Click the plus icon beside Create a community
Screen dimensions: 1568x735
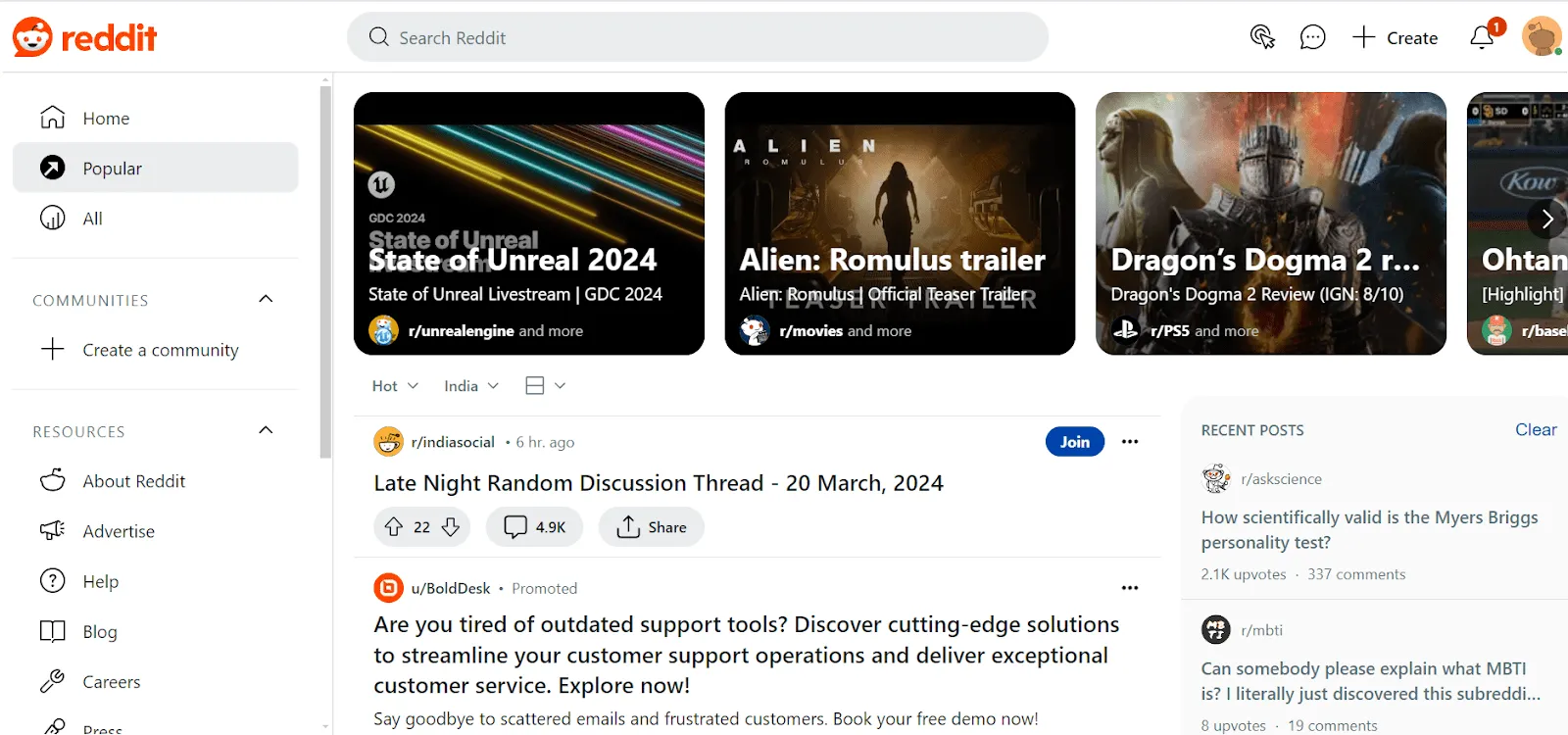point(53,349)
